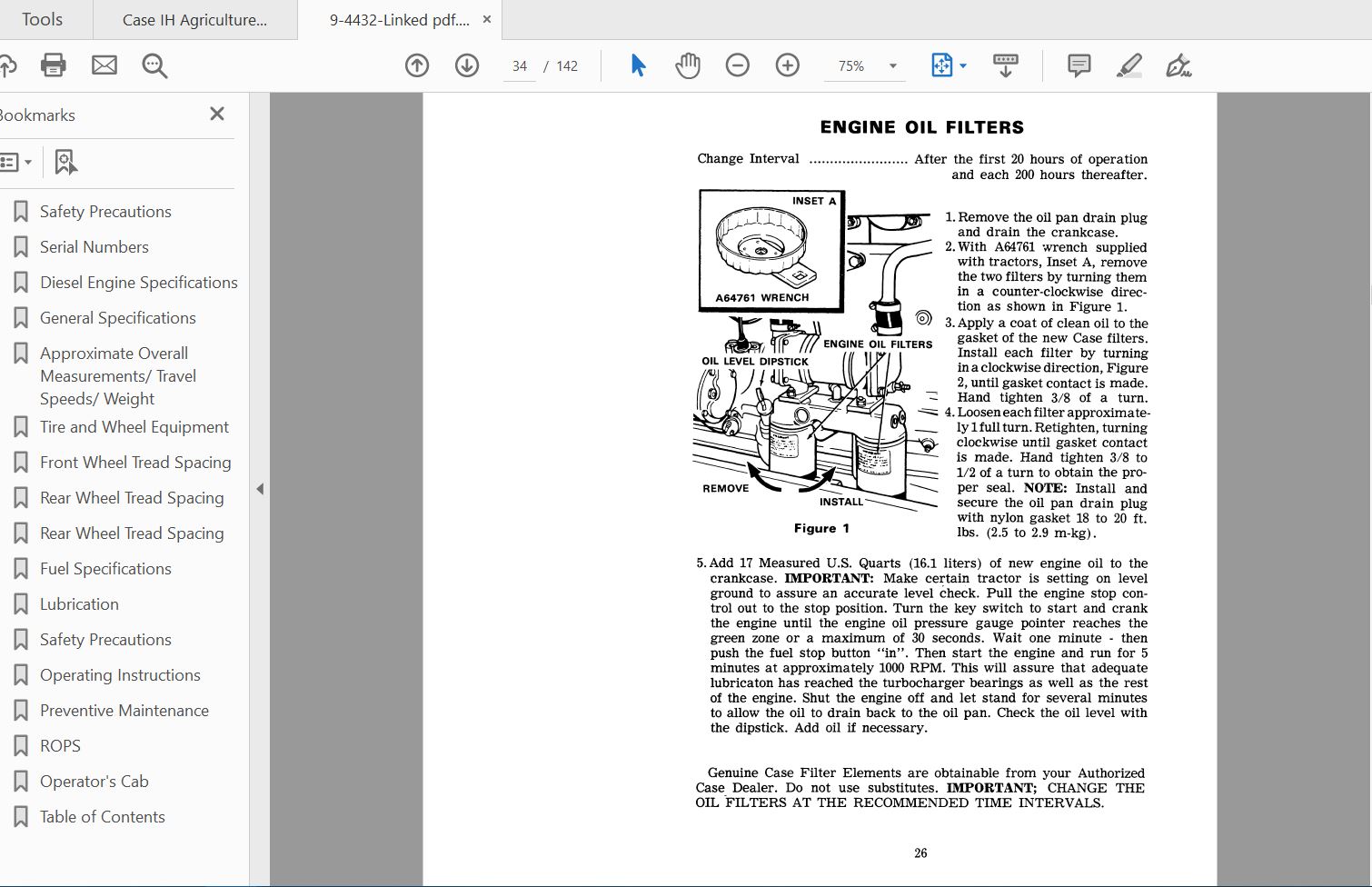Open the Serial Numbers bookmark
Image resolution: width=1372 pixels, height=887 pixels.
[94, 247]
